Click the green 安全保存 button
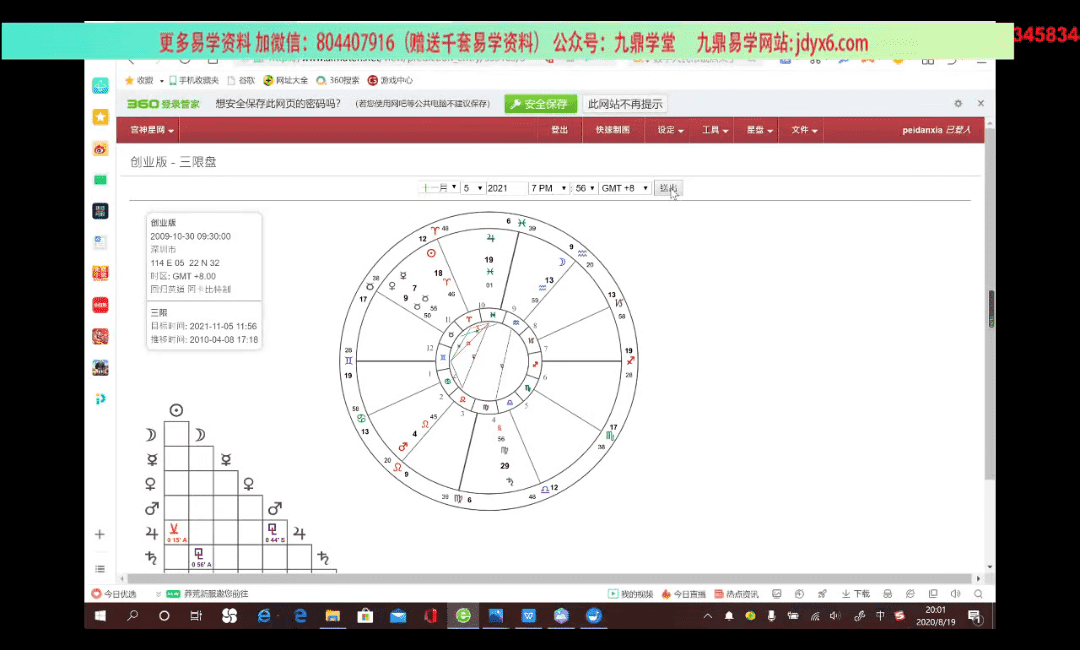Image resolution: width=1080 pixels, height=650 pixels. pos(540,104)
